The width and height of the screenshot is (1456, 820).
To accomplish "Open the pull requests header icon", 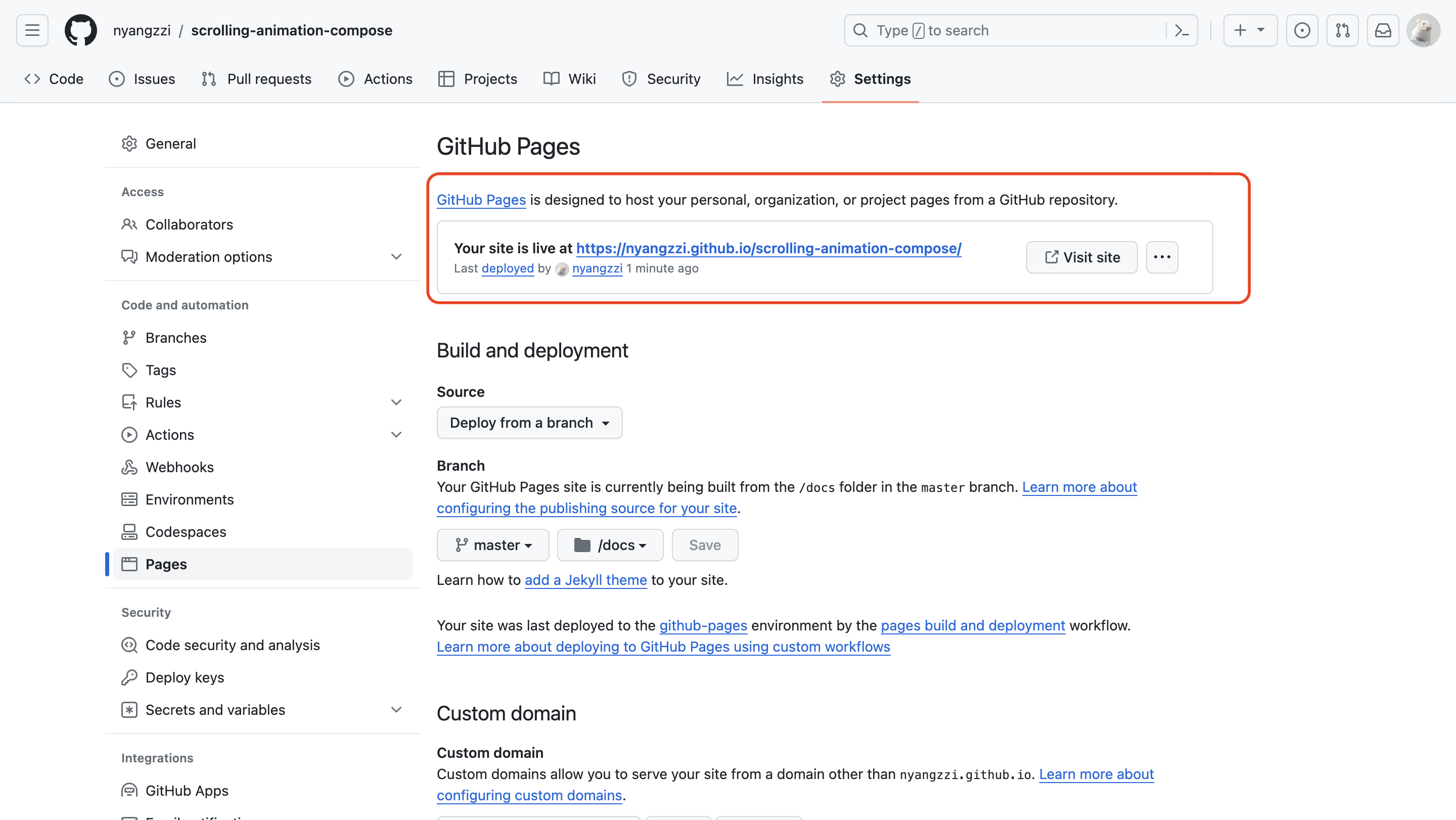I will (1342, 30).
